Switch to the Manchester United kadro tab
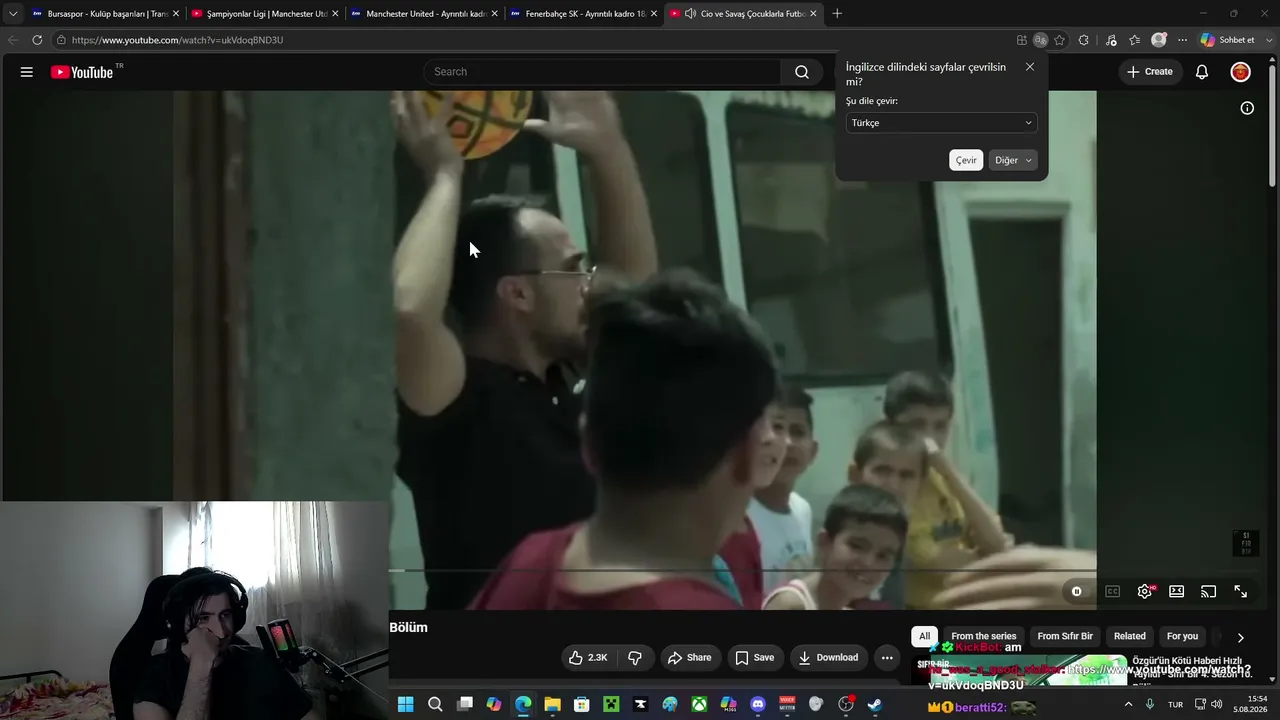This screenshot has width=1280, height=720. pos(423,14)
